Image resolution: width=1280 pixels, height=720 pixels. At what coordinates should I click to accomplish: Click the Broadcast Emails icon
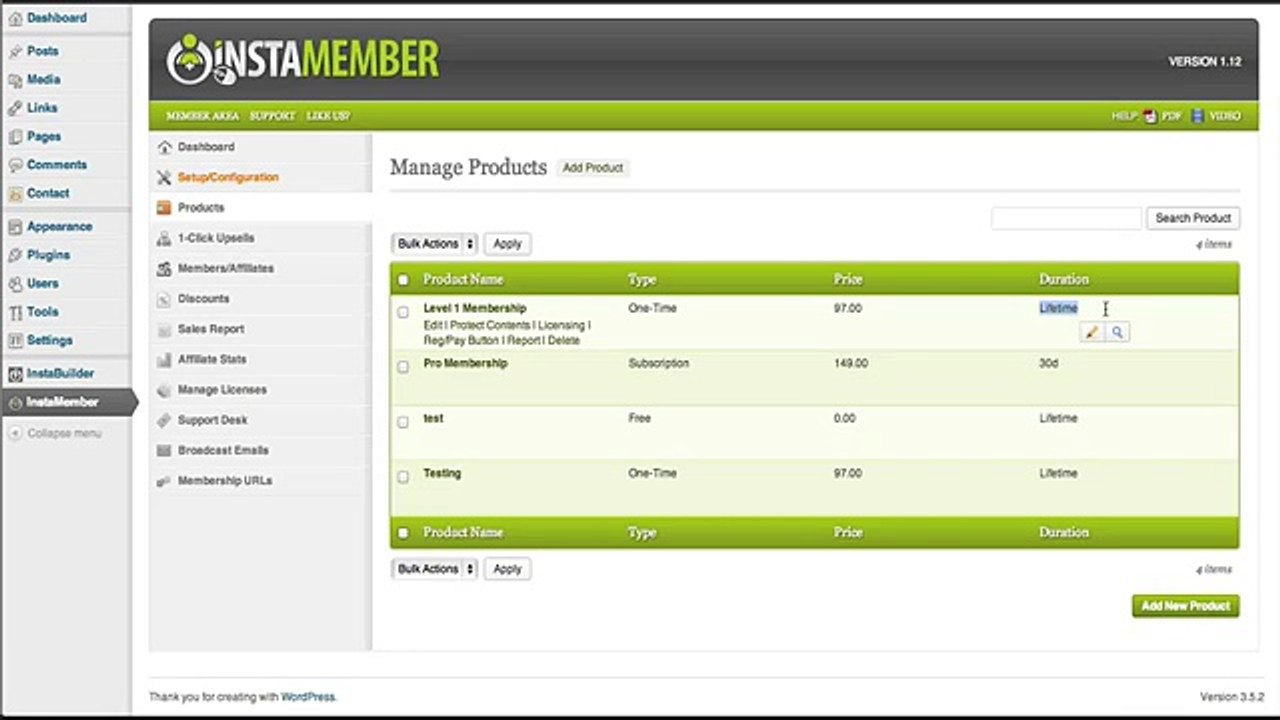[x=164, y=450]
